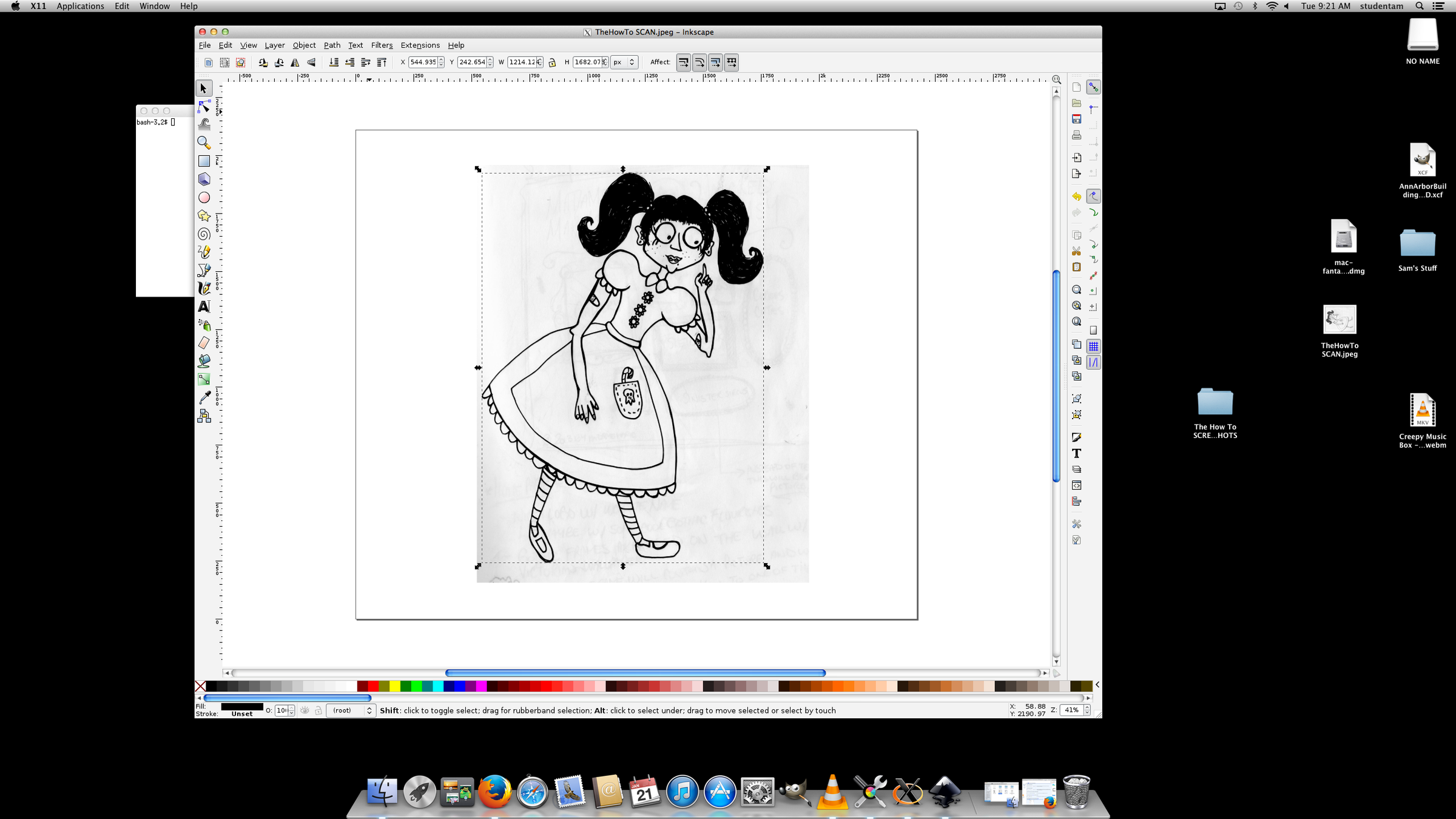Open the (root) layer selector
The image size is (1456, 819).
coord(351,710)
